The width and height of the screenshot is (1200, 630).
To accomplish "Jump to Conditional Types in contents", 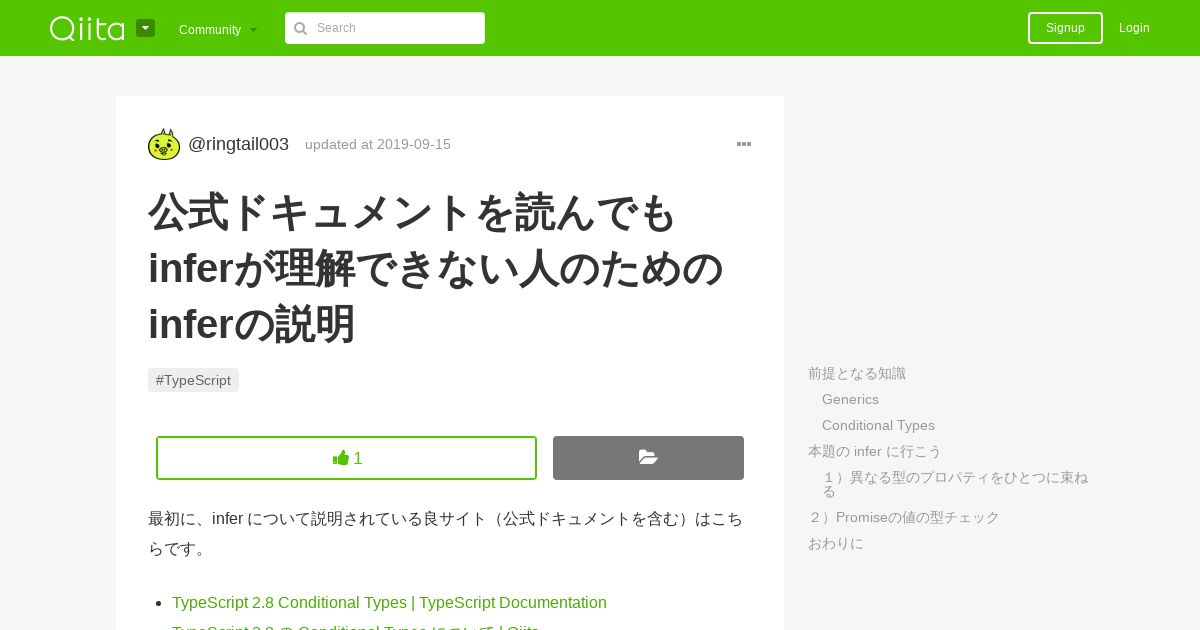I will pyautogui.click(x=878, y=425).
